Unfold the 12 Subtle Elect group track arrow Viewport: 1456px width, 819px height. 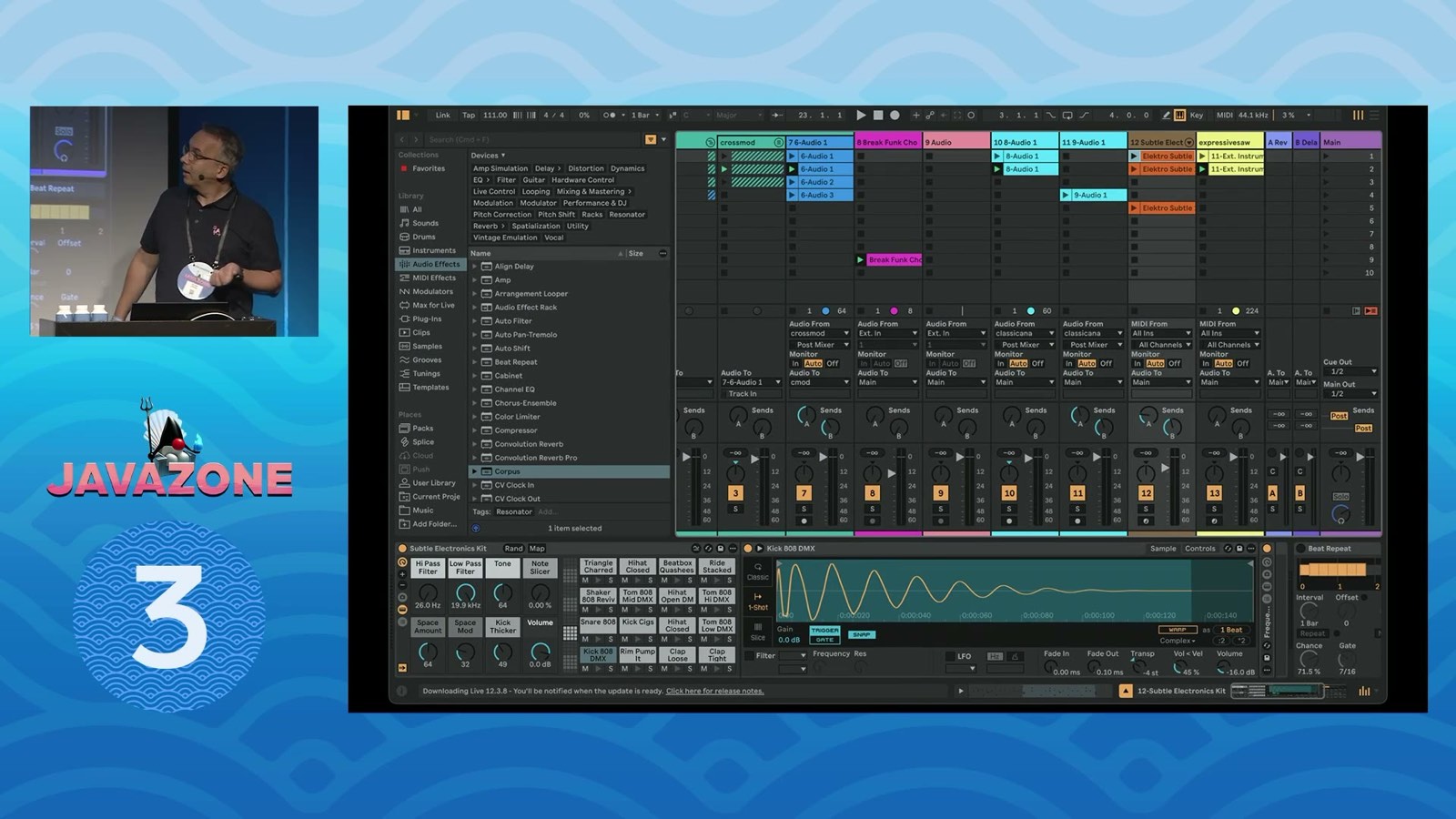point(1188,143)
